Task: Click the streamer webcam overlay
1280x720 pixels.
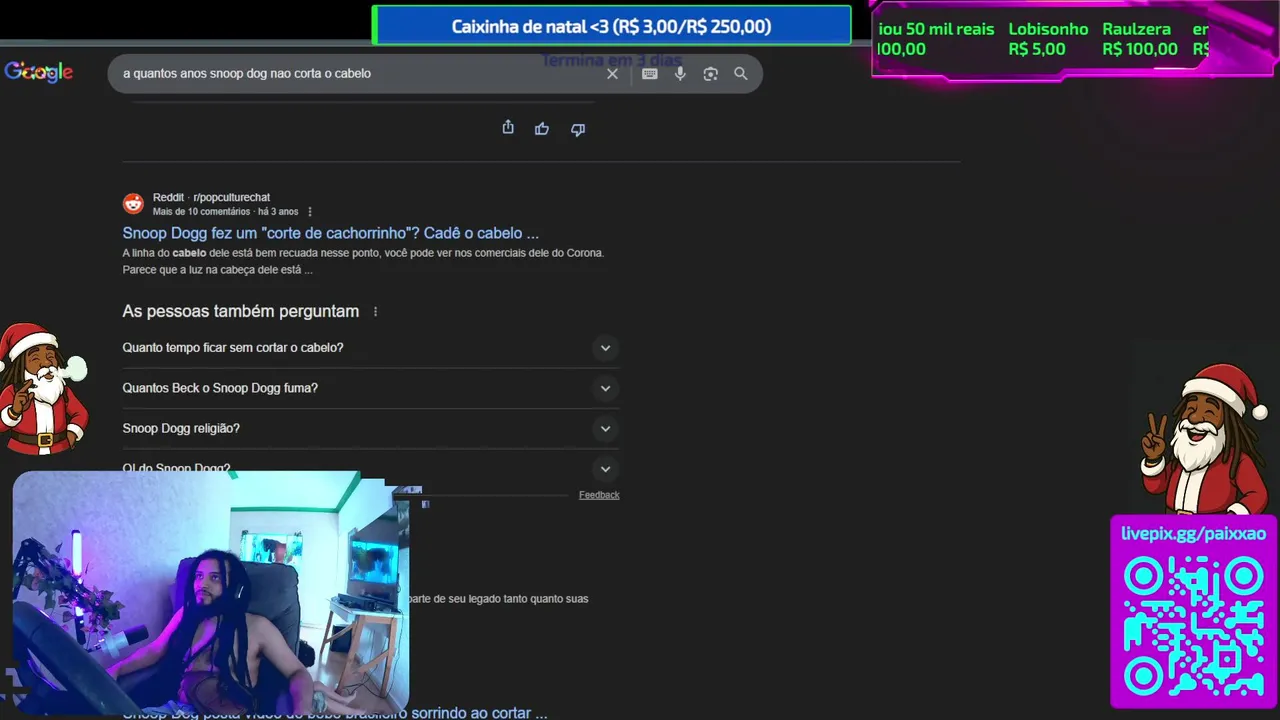Action: pos(211,593)
